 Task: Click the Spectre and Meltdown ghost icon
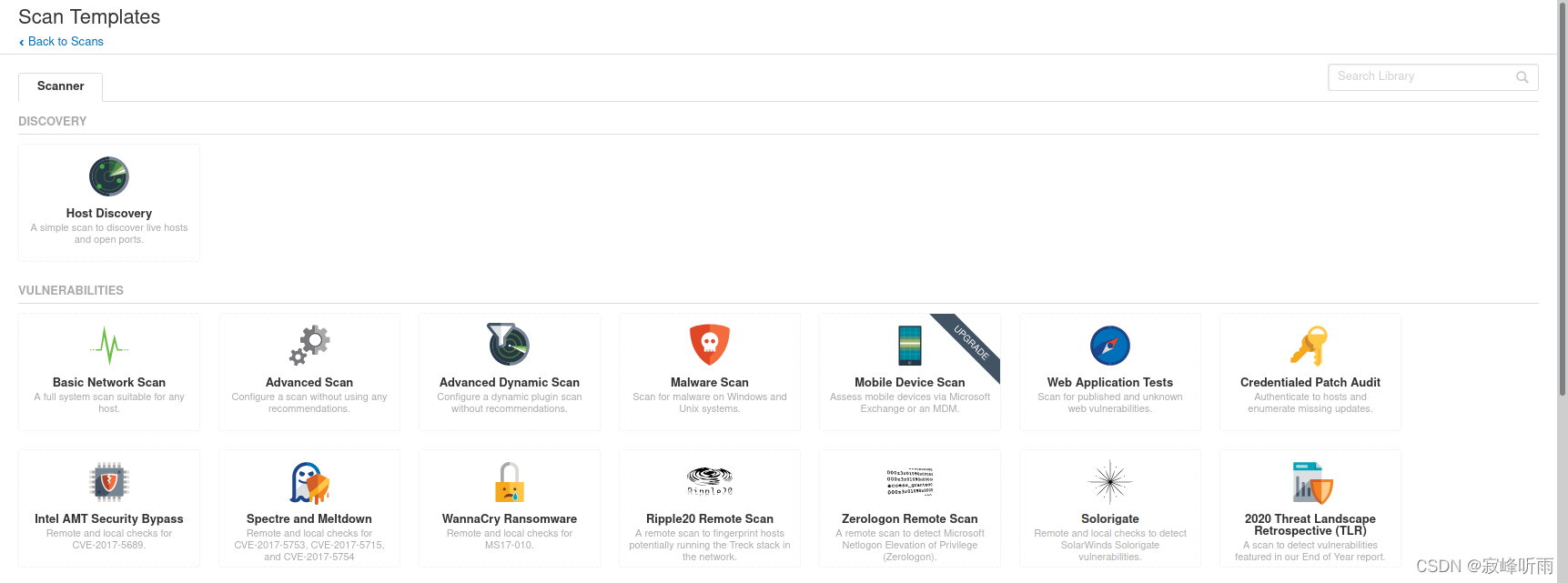309,482
